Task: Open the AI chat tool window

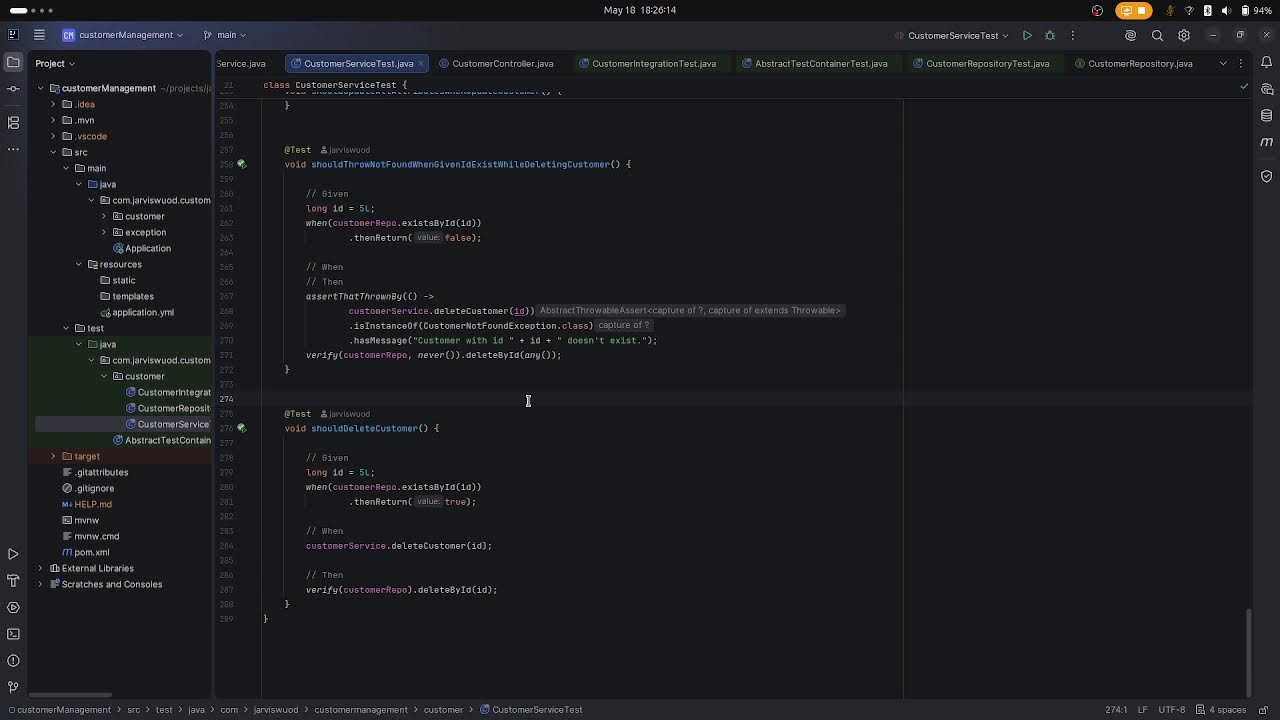Action: (x=1267, y=89)
